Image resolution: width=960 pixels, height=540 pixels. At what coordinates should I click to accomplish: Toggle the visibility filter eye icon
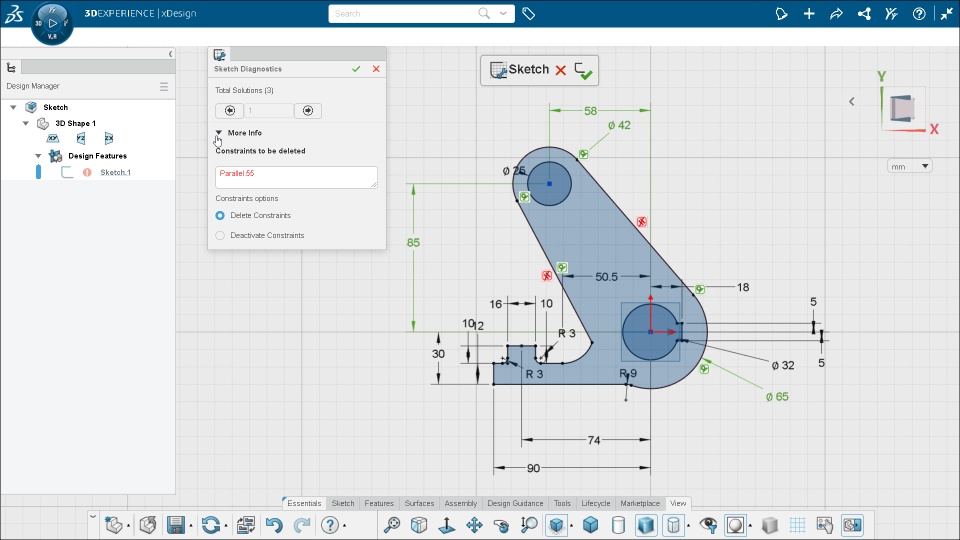pos(708,525)
